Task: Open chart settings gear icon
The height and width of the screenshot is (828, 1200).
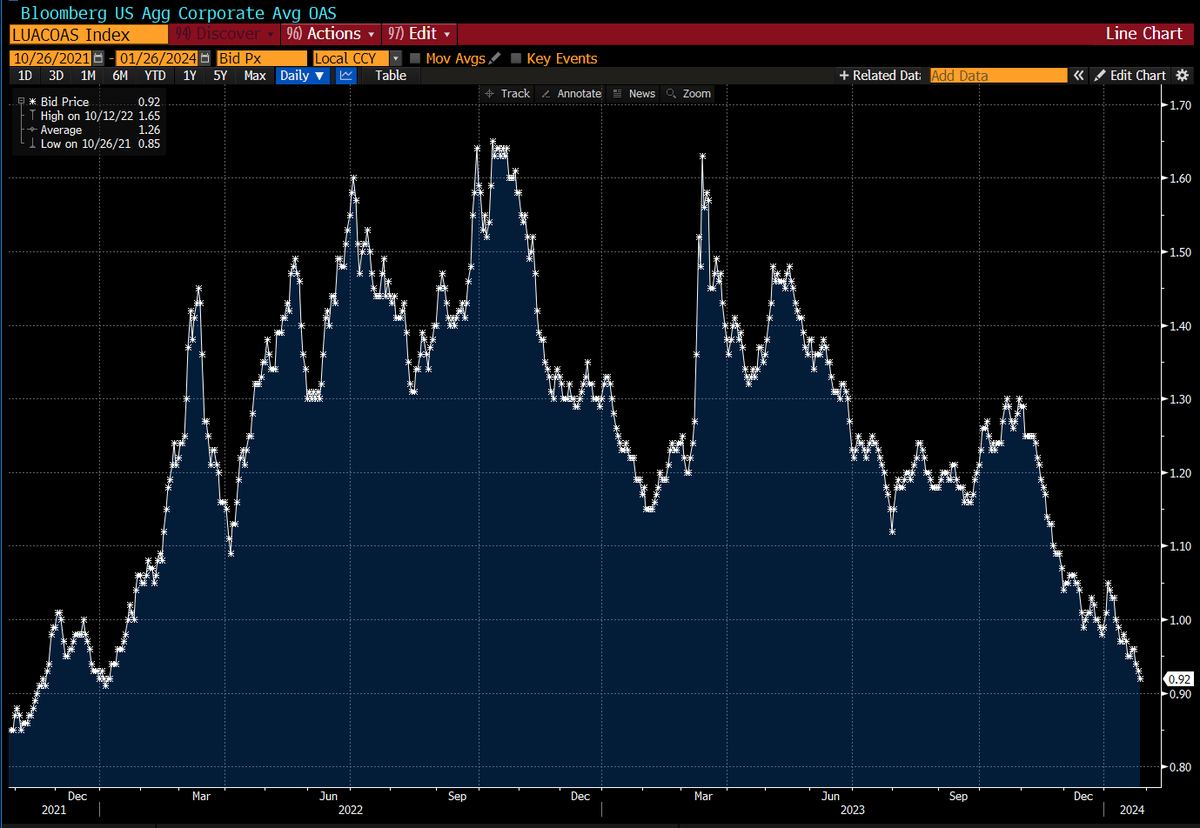Action: tap(1182, 75)
